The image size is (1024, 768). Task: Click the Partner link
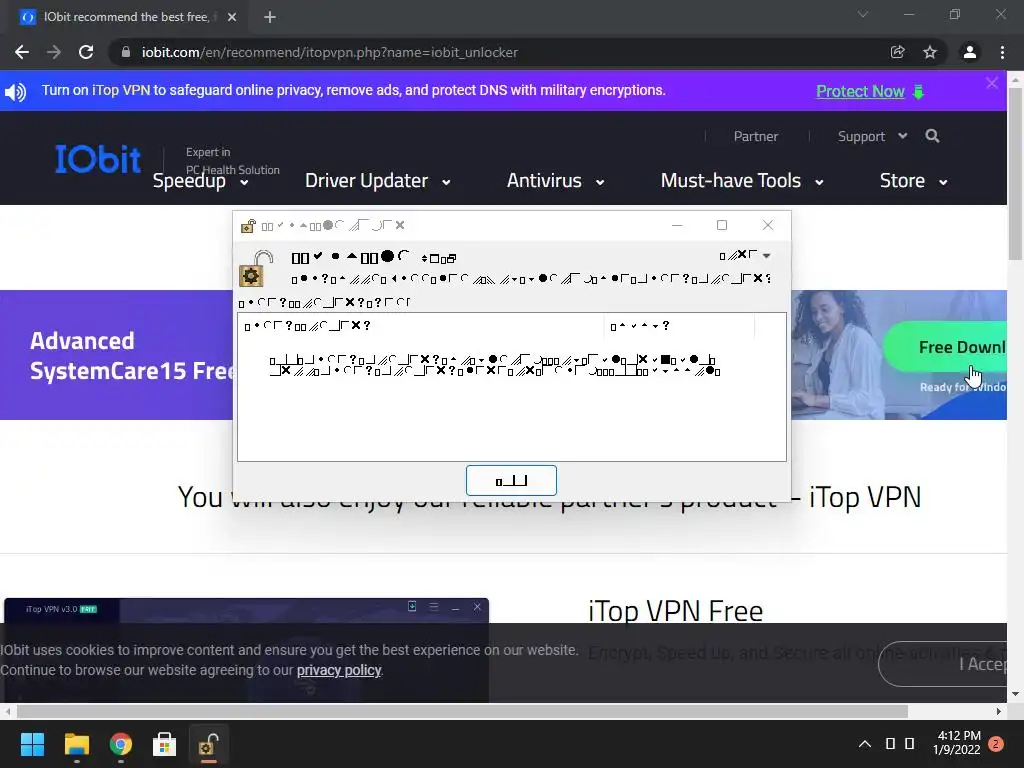coord(756,136)
